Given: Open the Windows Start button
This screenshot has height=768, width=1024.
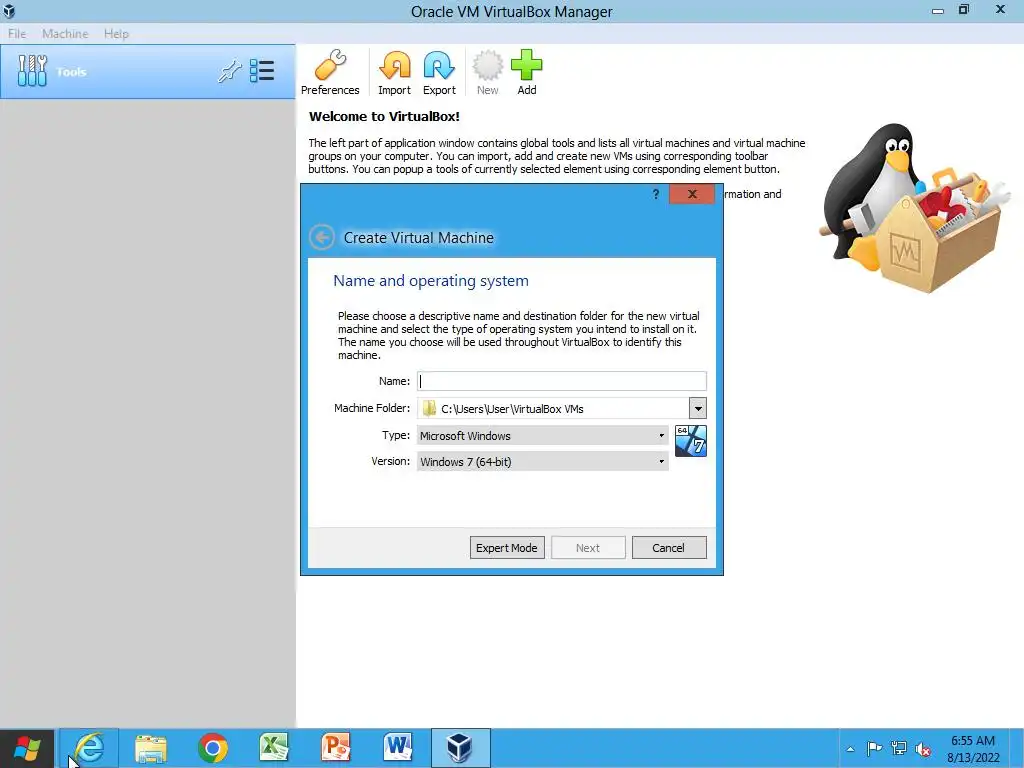Looking at the screenshot, I should 27,748.
